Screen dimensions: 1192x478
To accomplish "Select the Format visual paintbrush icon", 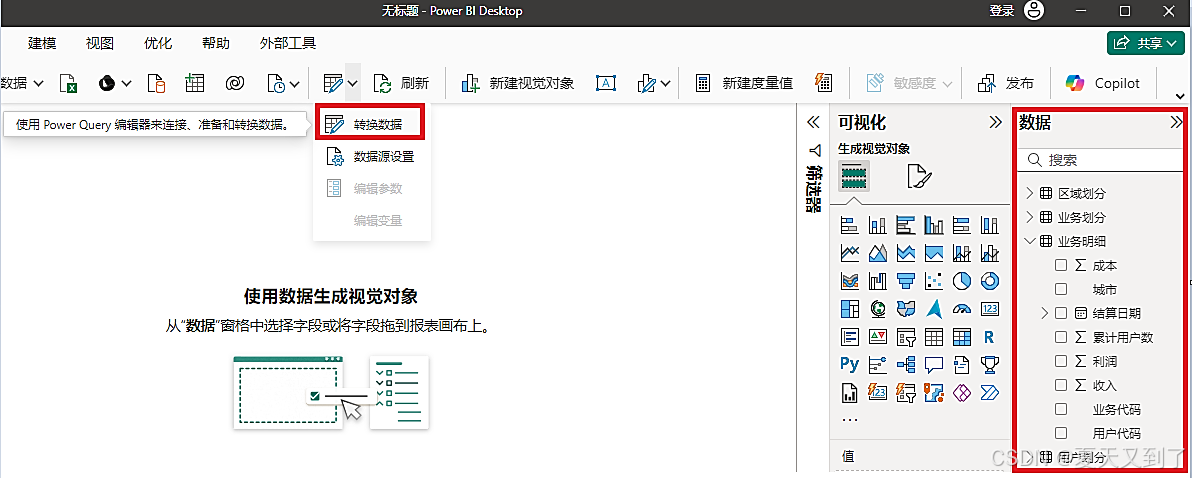I will point(918,176).
